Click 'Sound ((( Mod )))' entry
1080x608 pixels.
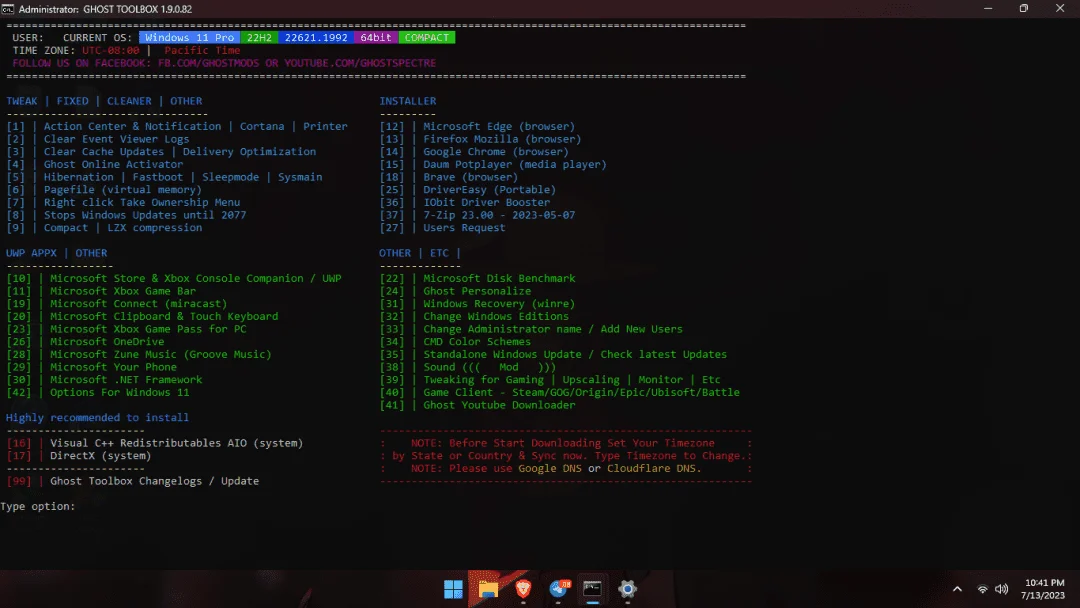(x=468, y=367)
